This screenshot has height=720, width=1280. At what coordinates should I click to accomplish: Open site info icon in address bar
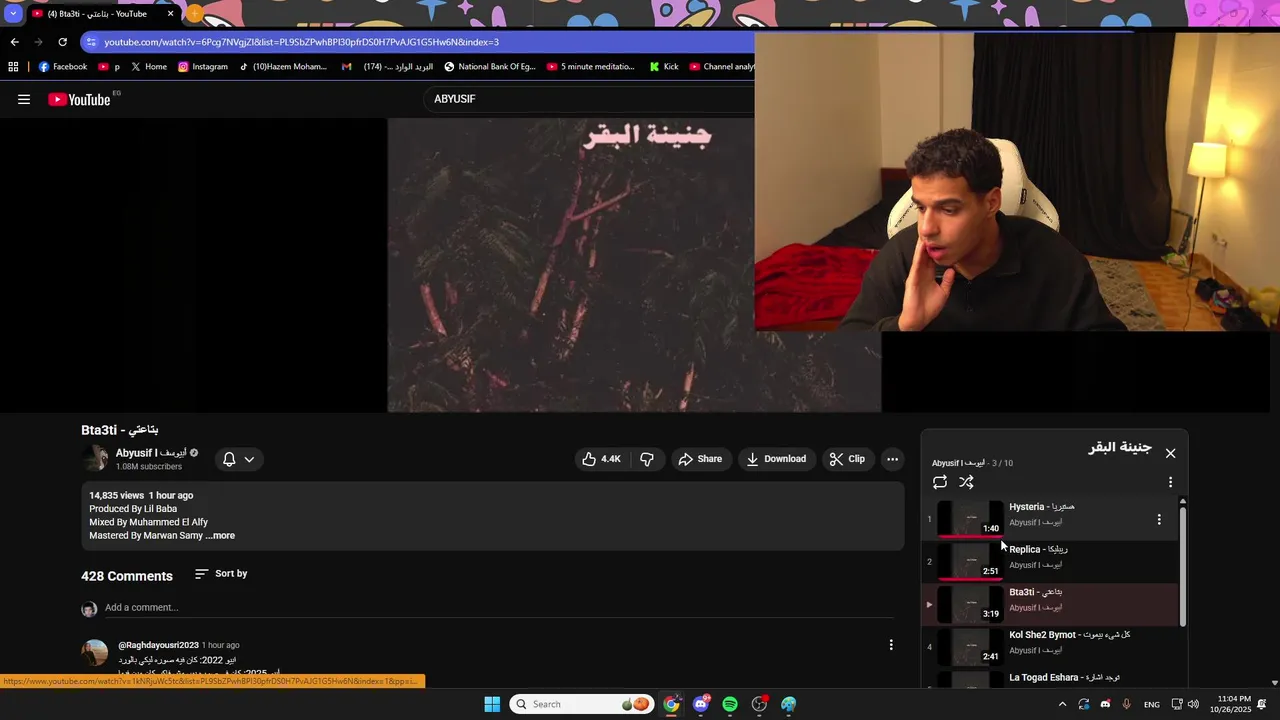91,42
